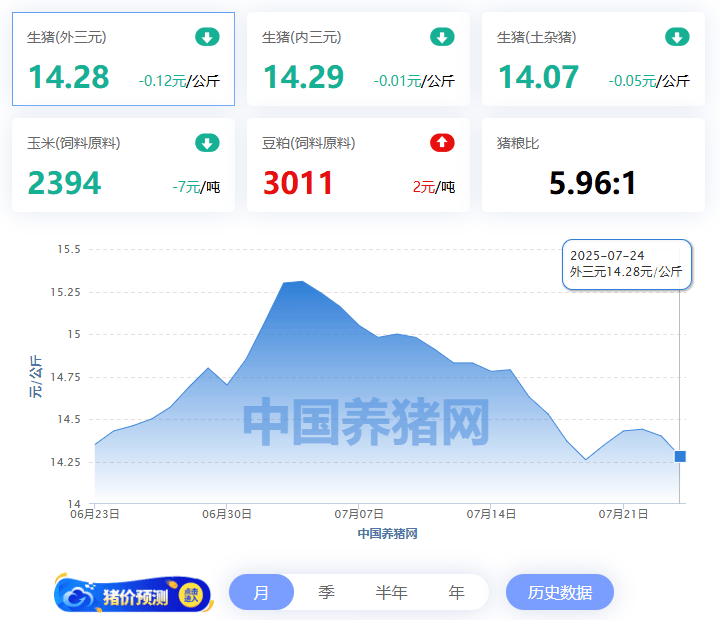The width and height of the screenshot is (720, 620).
Task: Open 历史数据 historical data
Action: coord(560,592)
